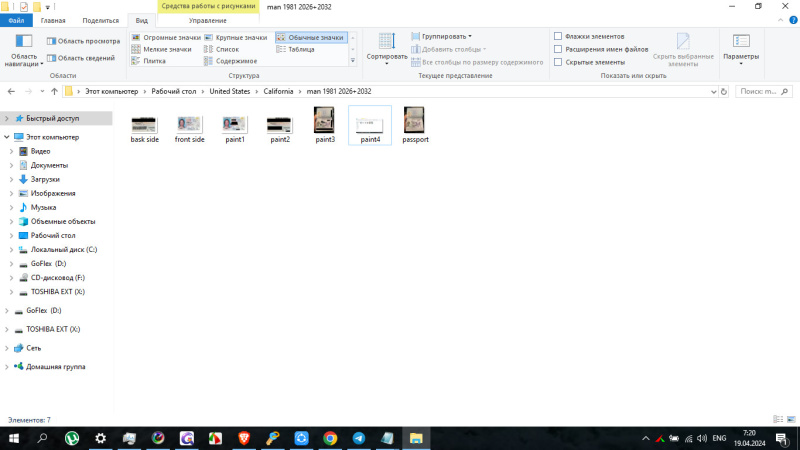Open the Файл ribbon tab
Screen dimensions: 800x450
click(17, 20)
